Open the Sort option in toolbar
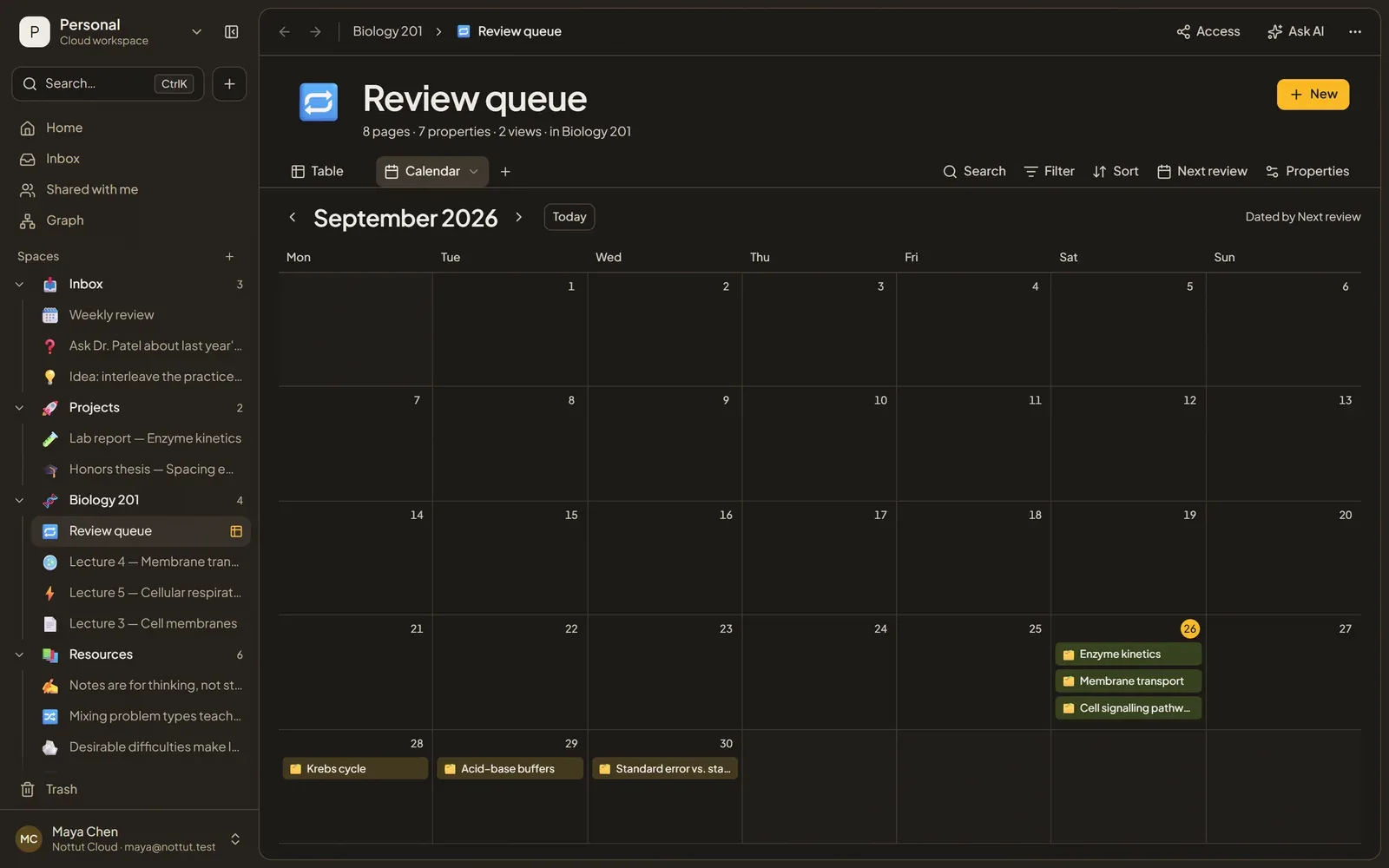 point(1116,171)
